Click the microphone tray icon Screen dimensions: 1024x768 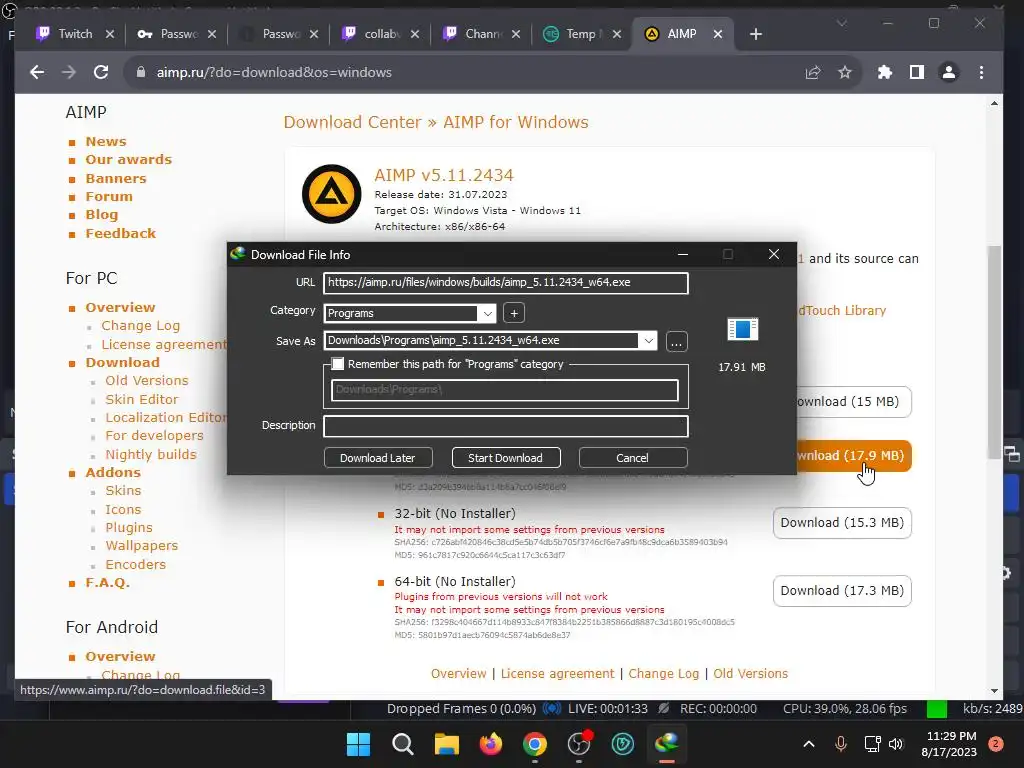click(840, 744)
